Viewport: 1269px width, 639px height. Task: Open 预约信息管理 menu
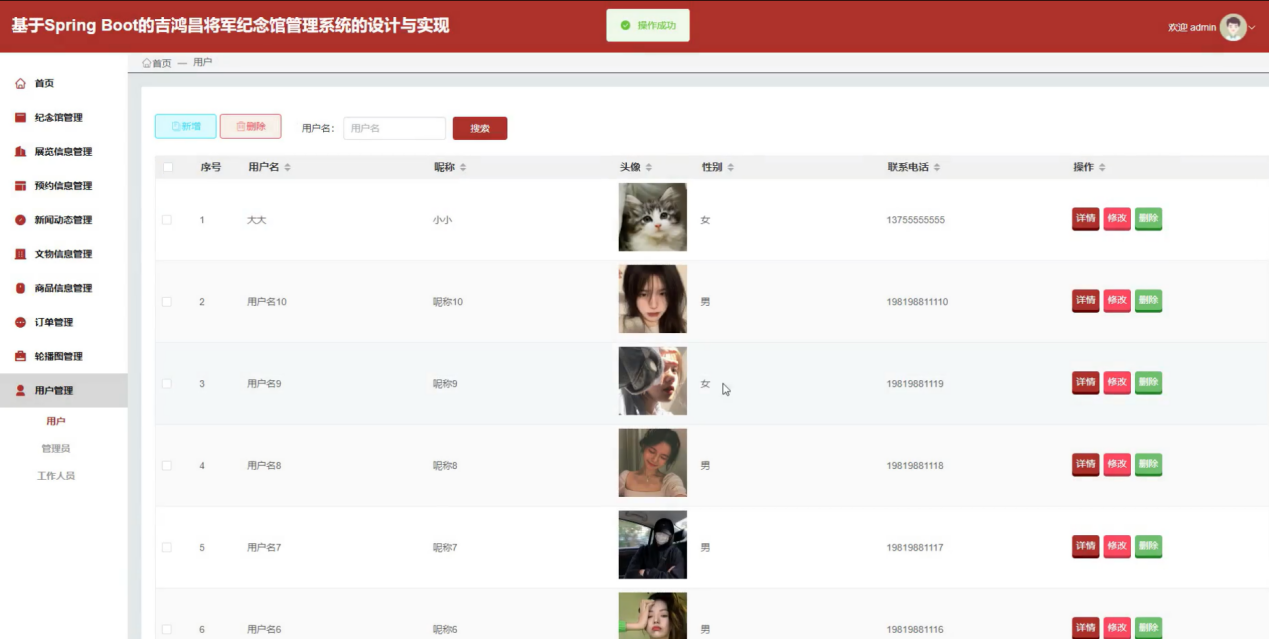click(64, 186)
